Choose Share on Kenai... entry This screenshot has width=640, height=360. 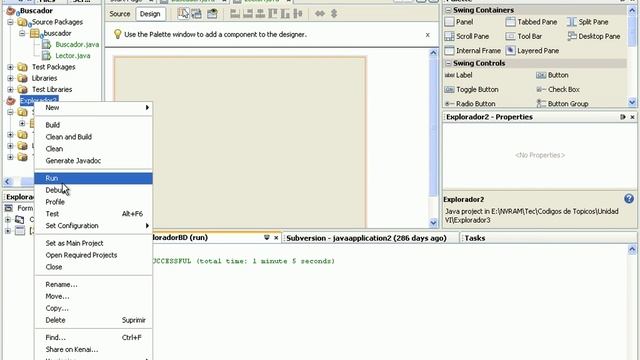coord(93,349)
